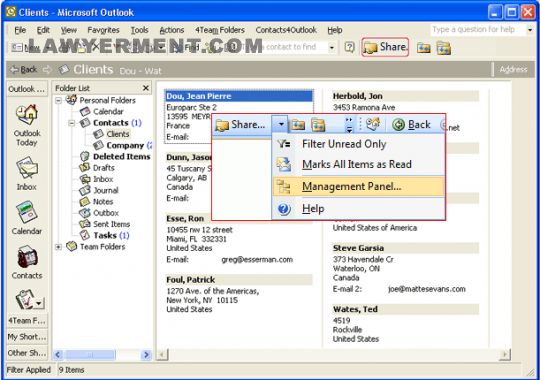The width and height of the screenshot is (540, 380).
Task: Click the Back button in magnified toolbar
Action: click(x=412, y=124)
